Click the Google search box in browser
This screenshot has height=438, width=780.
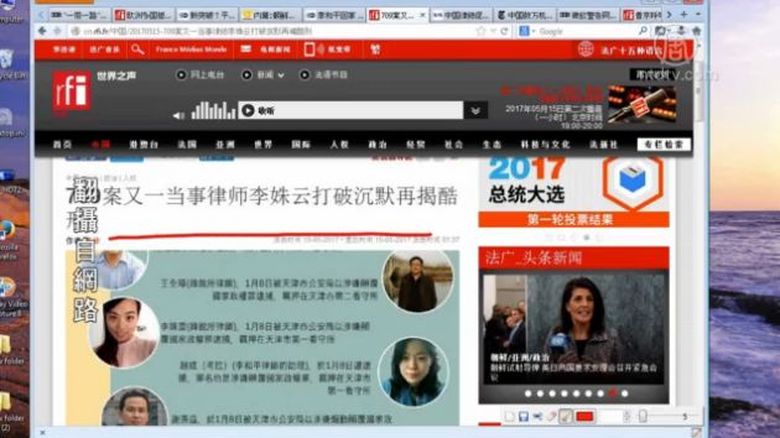pos(590,32)
